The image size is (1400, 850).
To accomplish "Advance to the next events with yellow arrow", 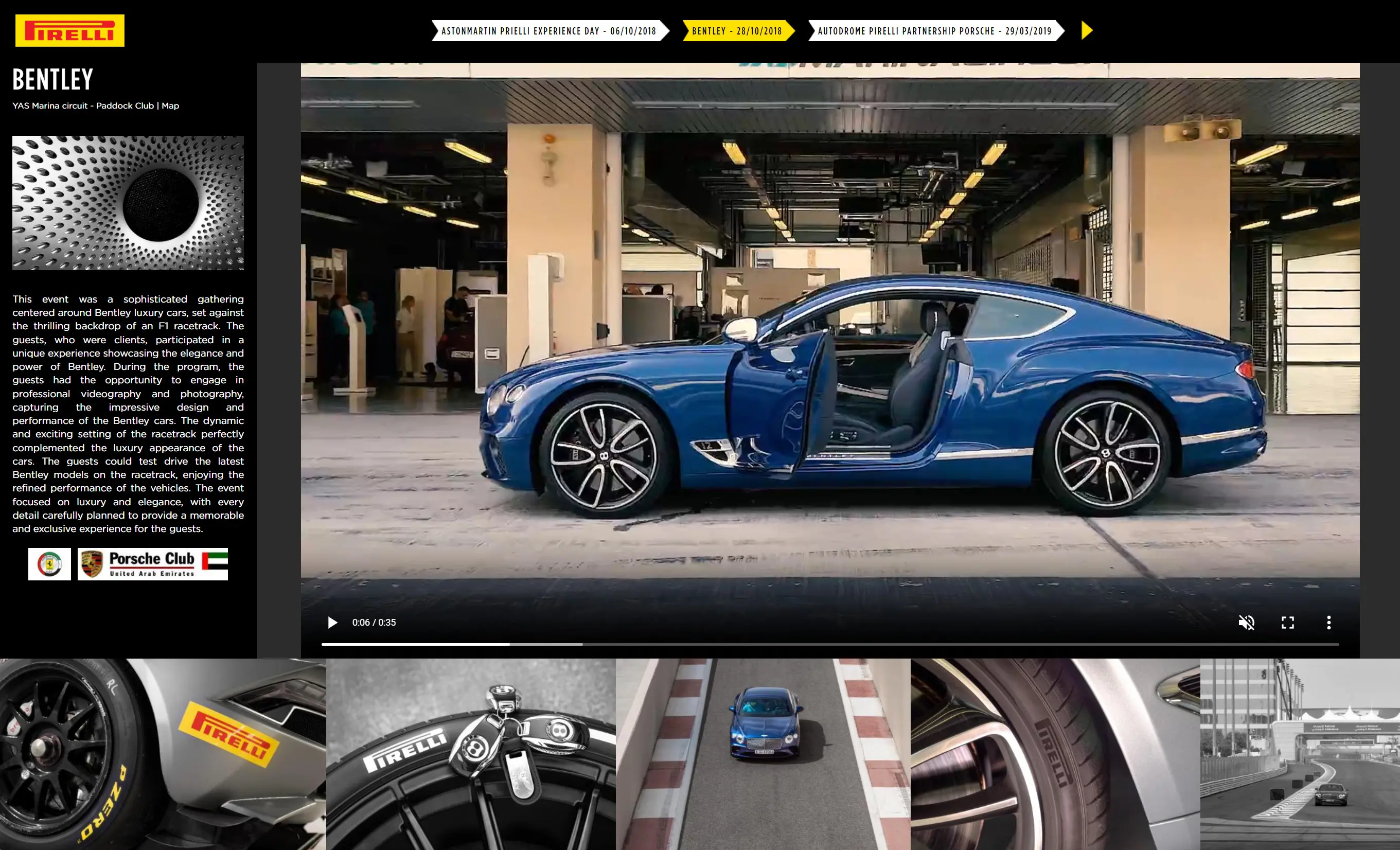I will (x=1086, y=31).
